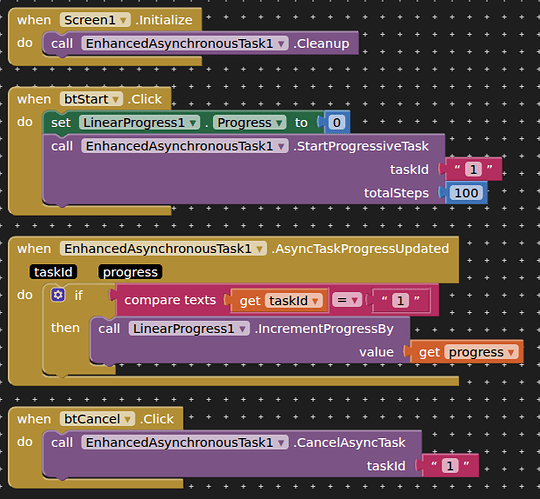Click taskId text "1" in CancelAsyncTask block

(x=450, y=466)
